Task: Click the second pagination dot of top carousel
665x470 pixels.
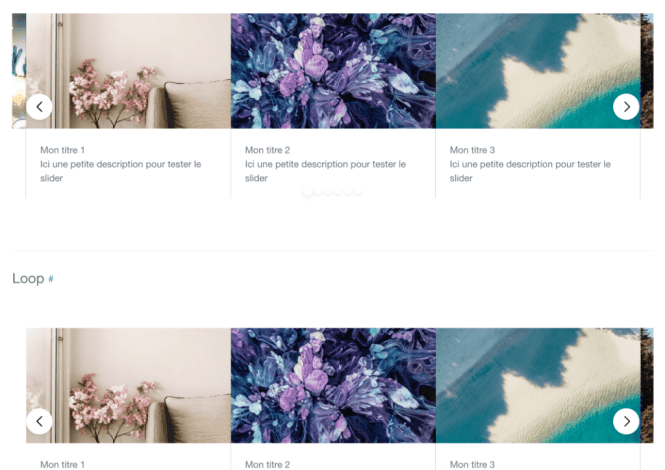Action: coord(318,191)
